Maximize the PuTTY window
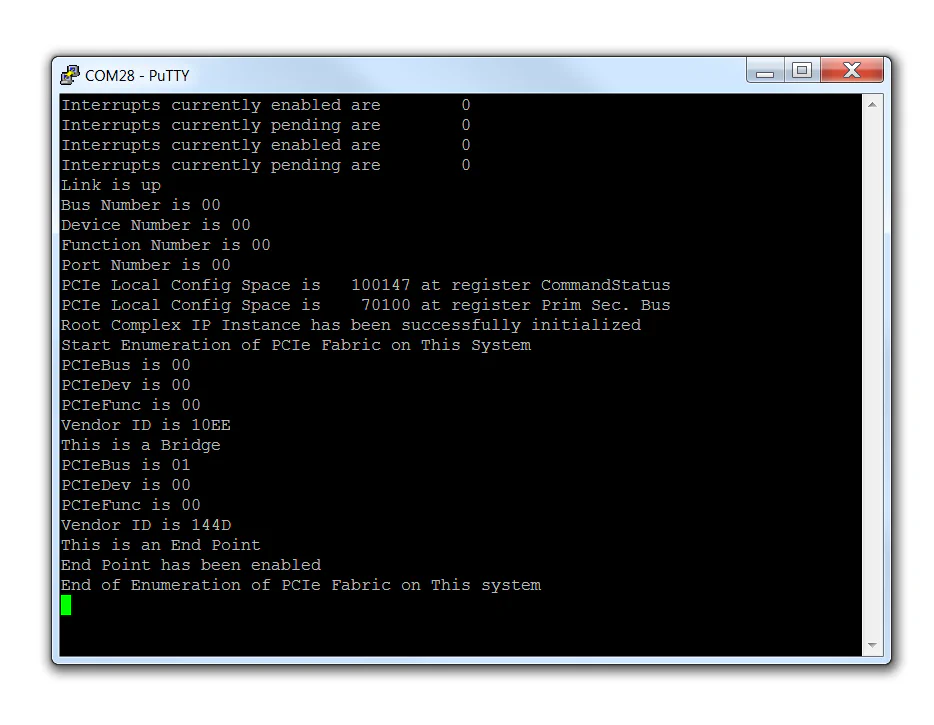This screenshot has height=725, width=934. (801, 70)
